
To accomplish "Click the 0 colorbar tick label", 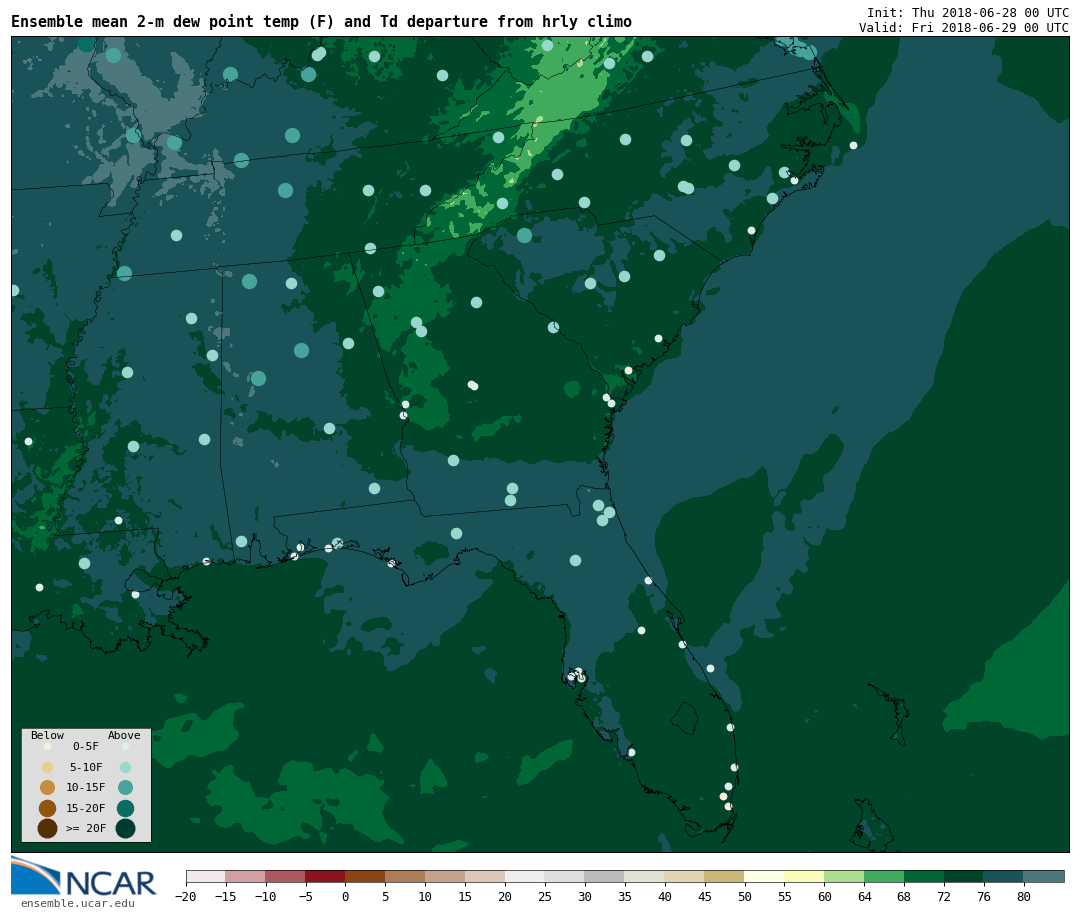I will point(346,896).
